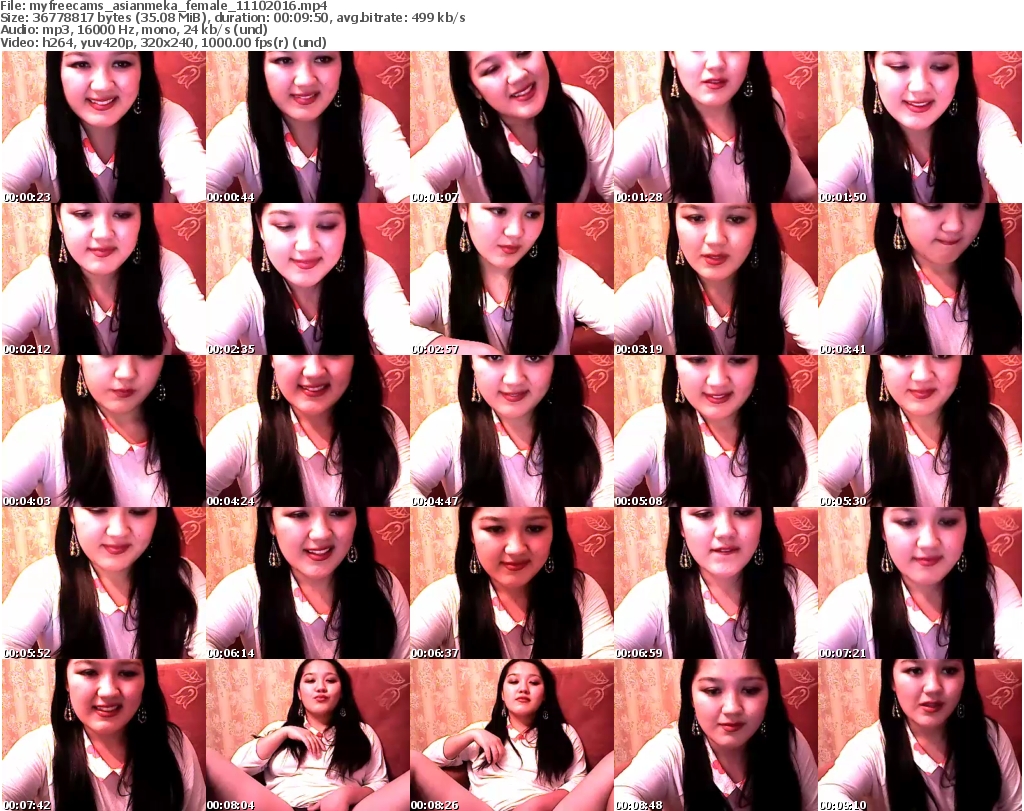1024x811 pixels.
Task: Click the Audio mp3 info line
Action: [x=135, y=30]
